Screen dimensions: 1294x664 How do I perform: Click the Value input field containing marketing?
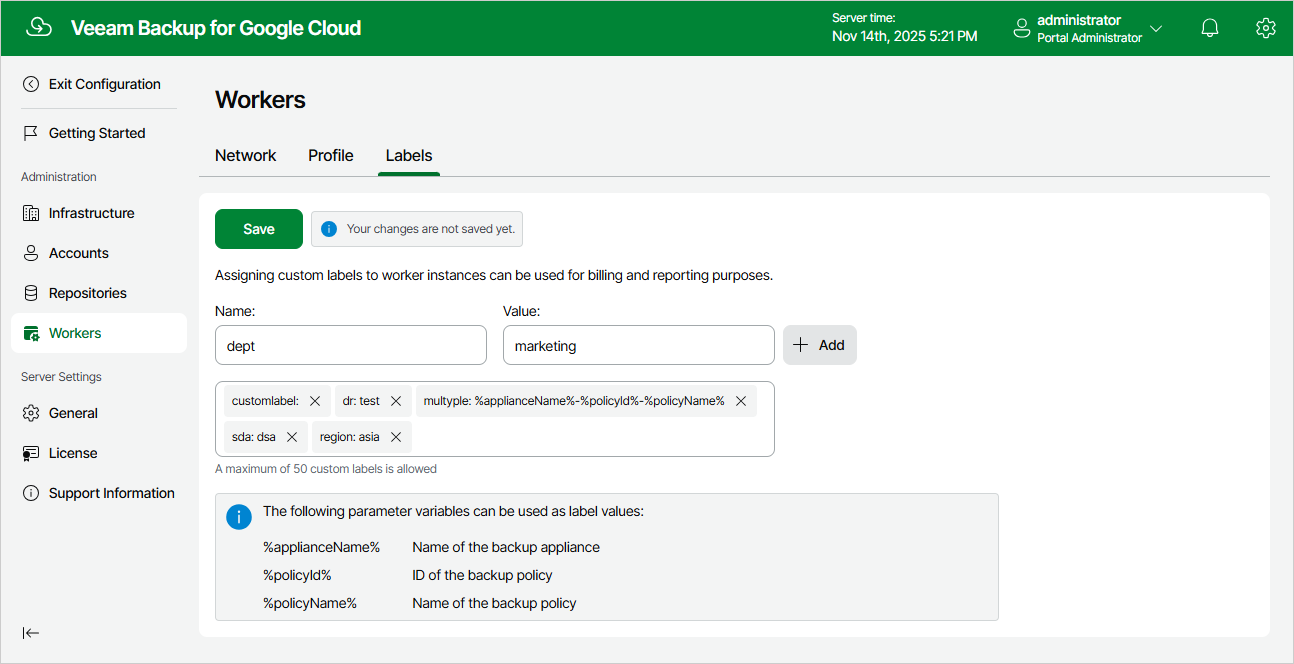tap(639, 345)
